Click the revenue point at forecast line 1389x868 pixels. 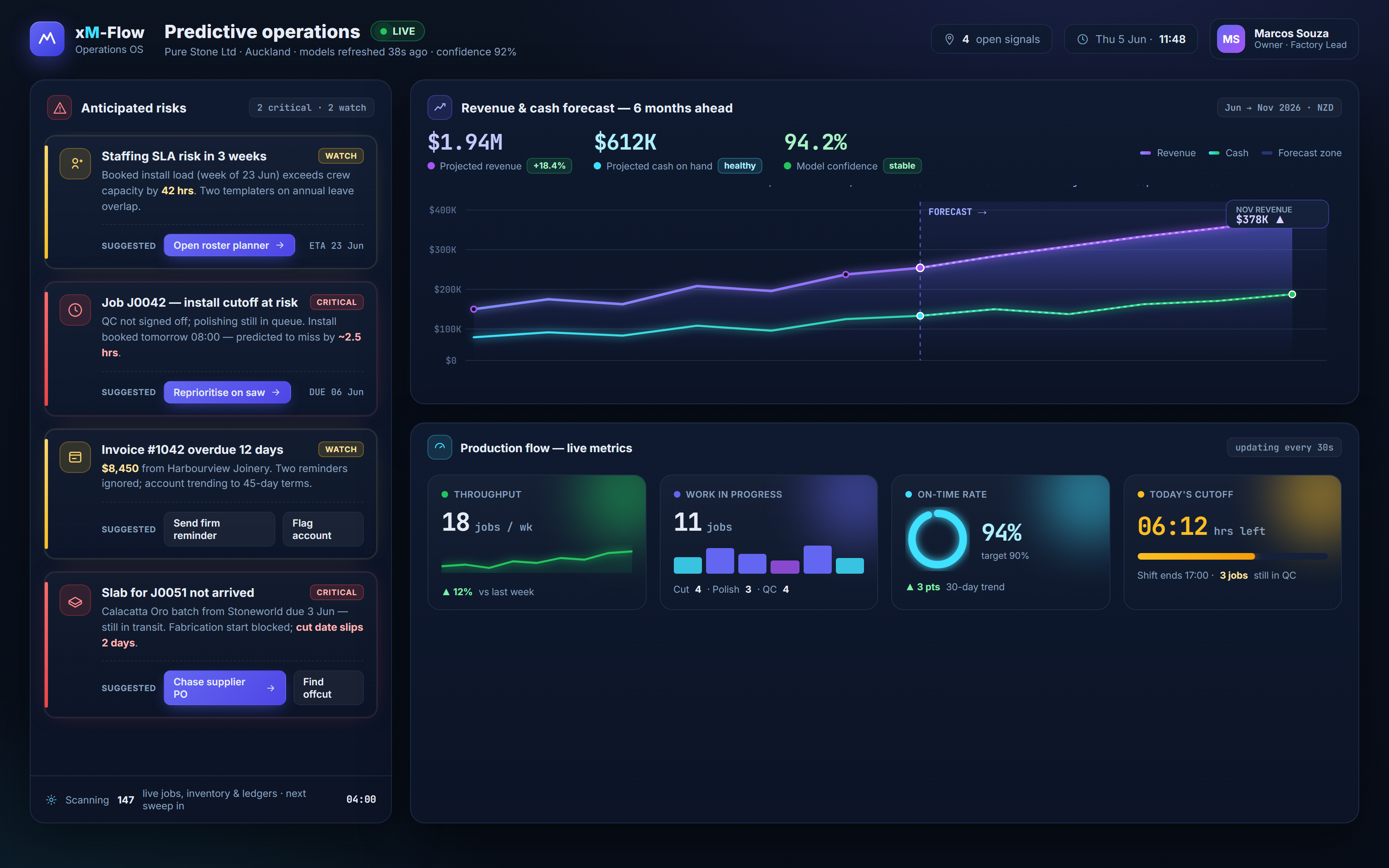tap(920, 267)
